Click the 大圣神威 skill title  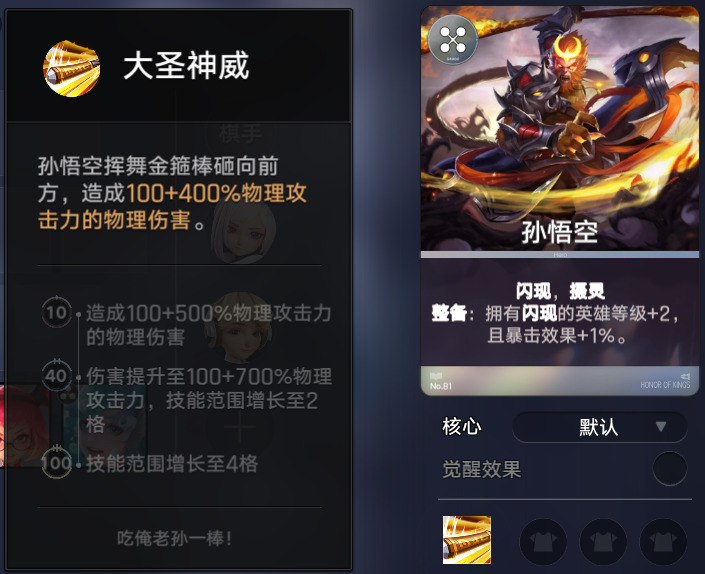(186, 66)
